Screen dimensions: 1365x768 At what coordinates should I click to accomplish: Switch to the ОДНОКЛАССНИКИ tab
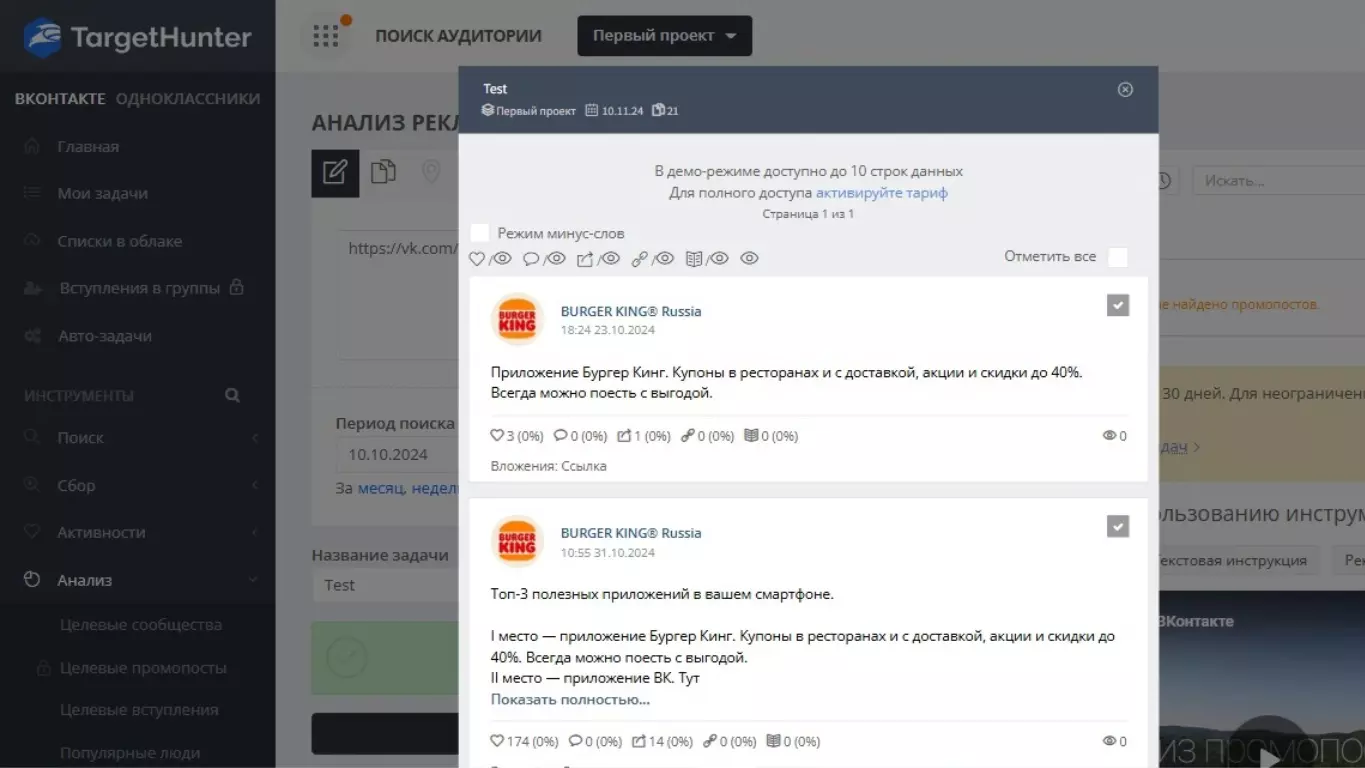[x=188, y=99]
